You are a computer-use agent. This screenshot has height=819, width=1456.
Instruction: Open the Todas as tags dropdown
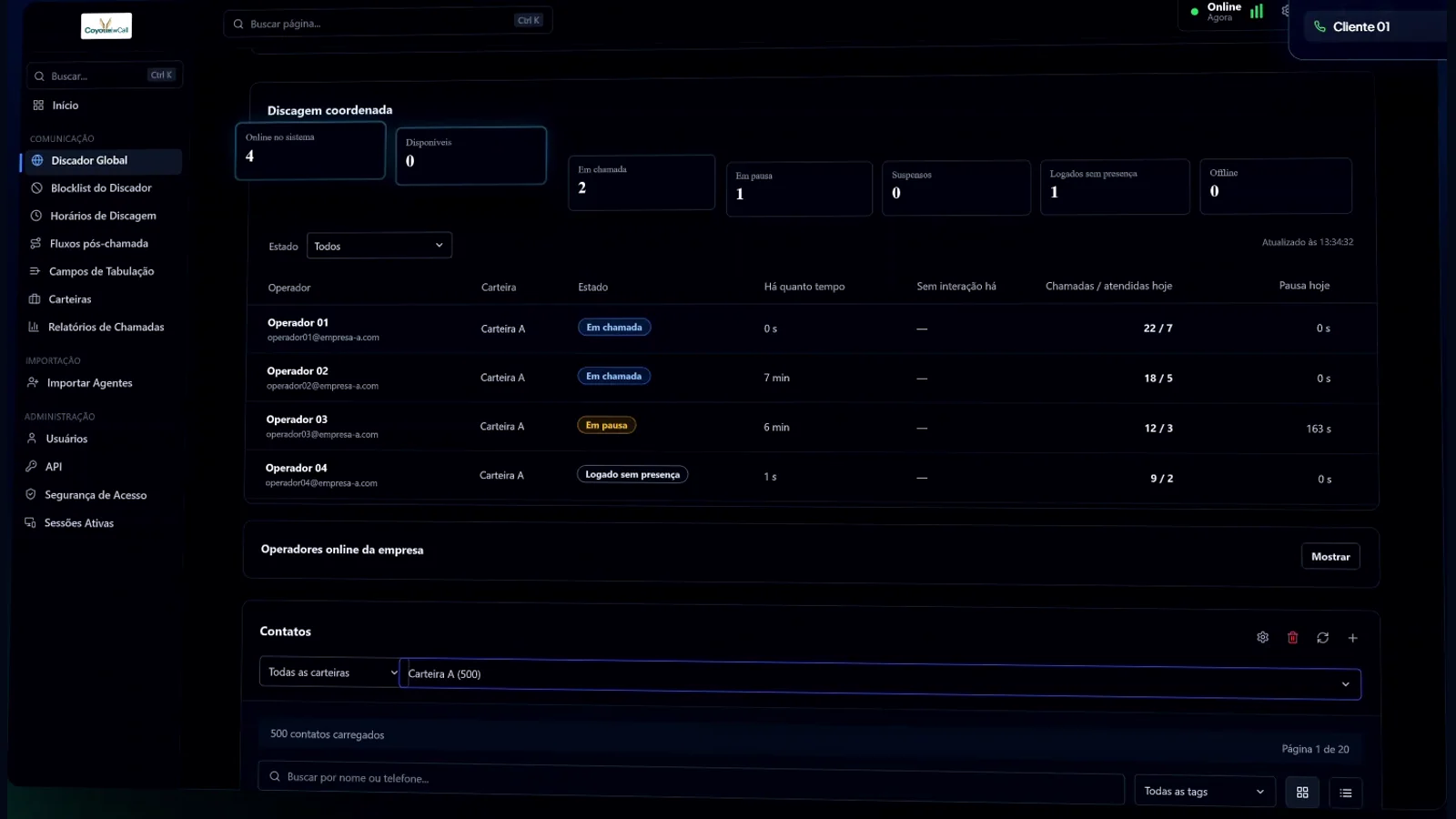pyautogui.click(x=1204, y=791)
